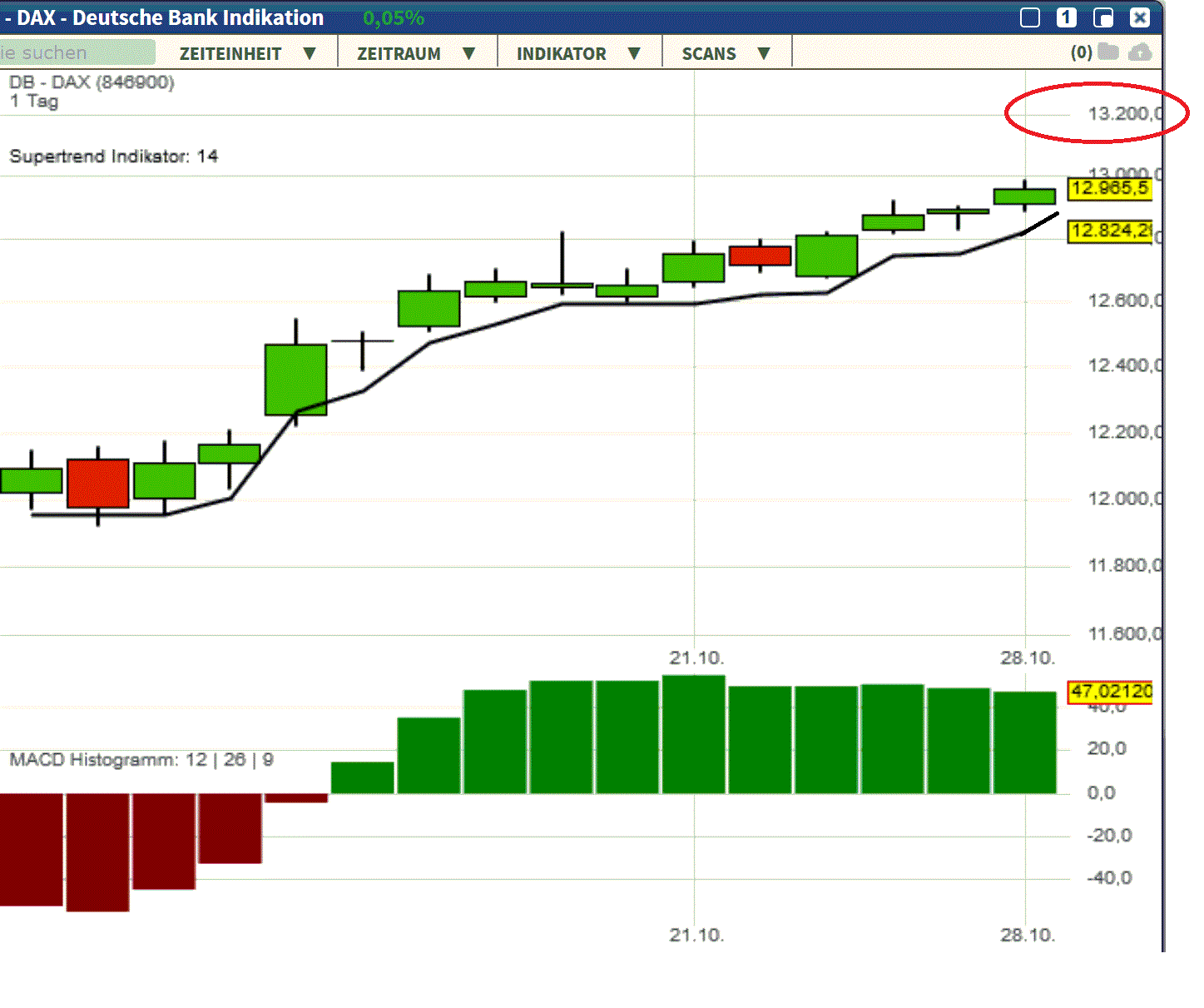The width and height of the screenshot is (1204, 1008).
Task: Click the tiny dark red MACD bar near zero
Action: coord(296,797)
